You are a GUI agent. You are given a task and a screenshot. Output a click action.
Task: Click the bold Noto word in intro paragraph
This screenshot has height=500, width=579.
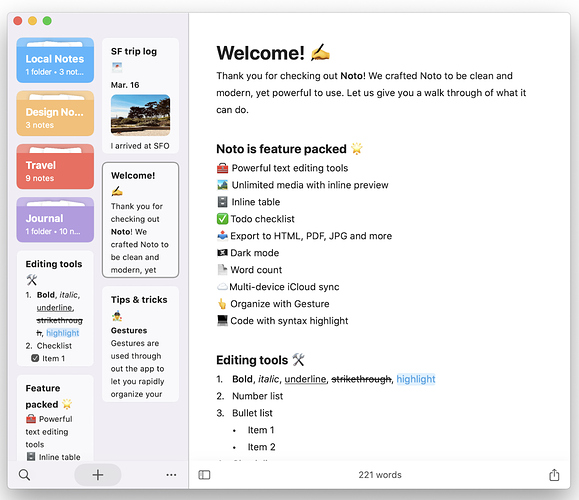point(351,76)
